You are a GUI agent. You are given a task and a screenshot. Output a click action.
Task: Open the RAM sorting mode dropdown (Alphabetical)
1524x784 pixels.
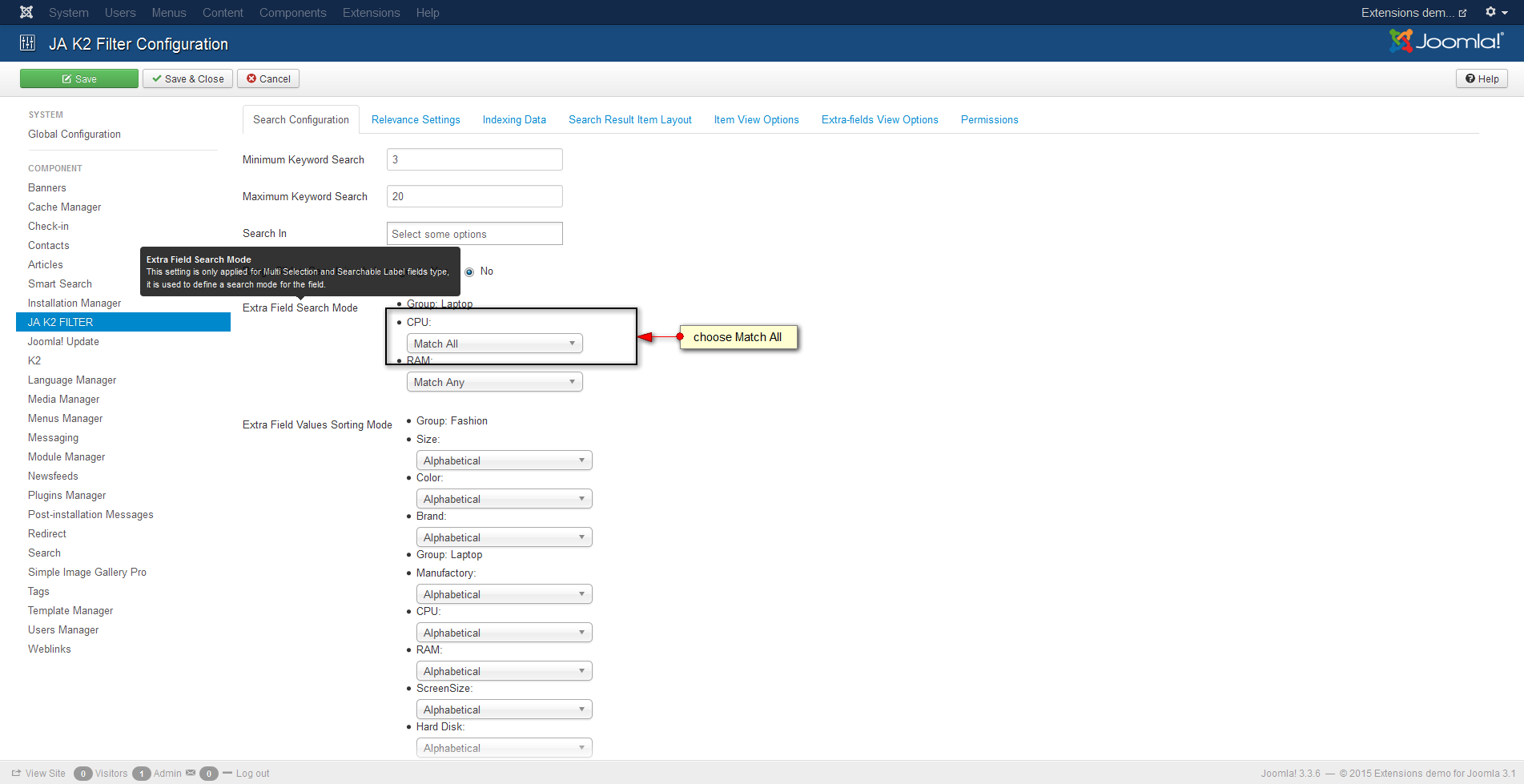click(x=504, y=671)
